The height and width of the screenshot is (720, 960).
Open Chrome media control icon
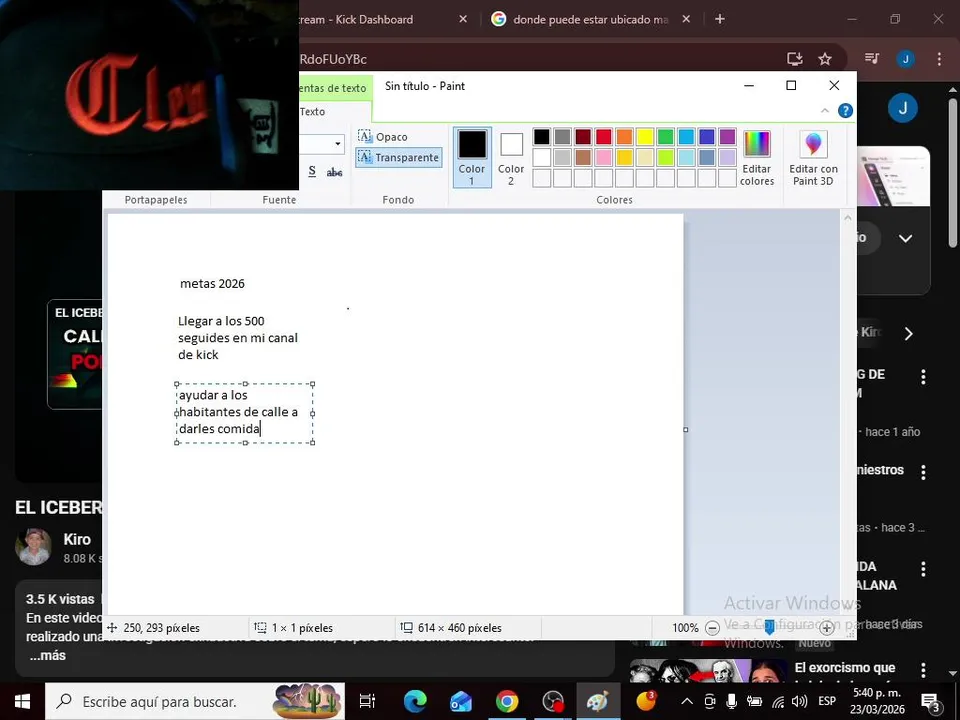click(872, 59)
